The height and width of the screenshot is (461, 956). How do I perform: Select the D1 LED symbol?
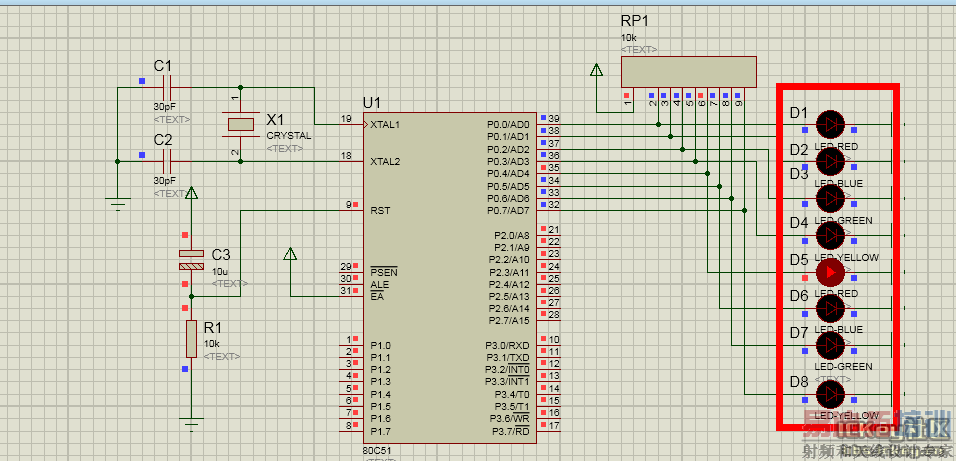coord(830,124)
